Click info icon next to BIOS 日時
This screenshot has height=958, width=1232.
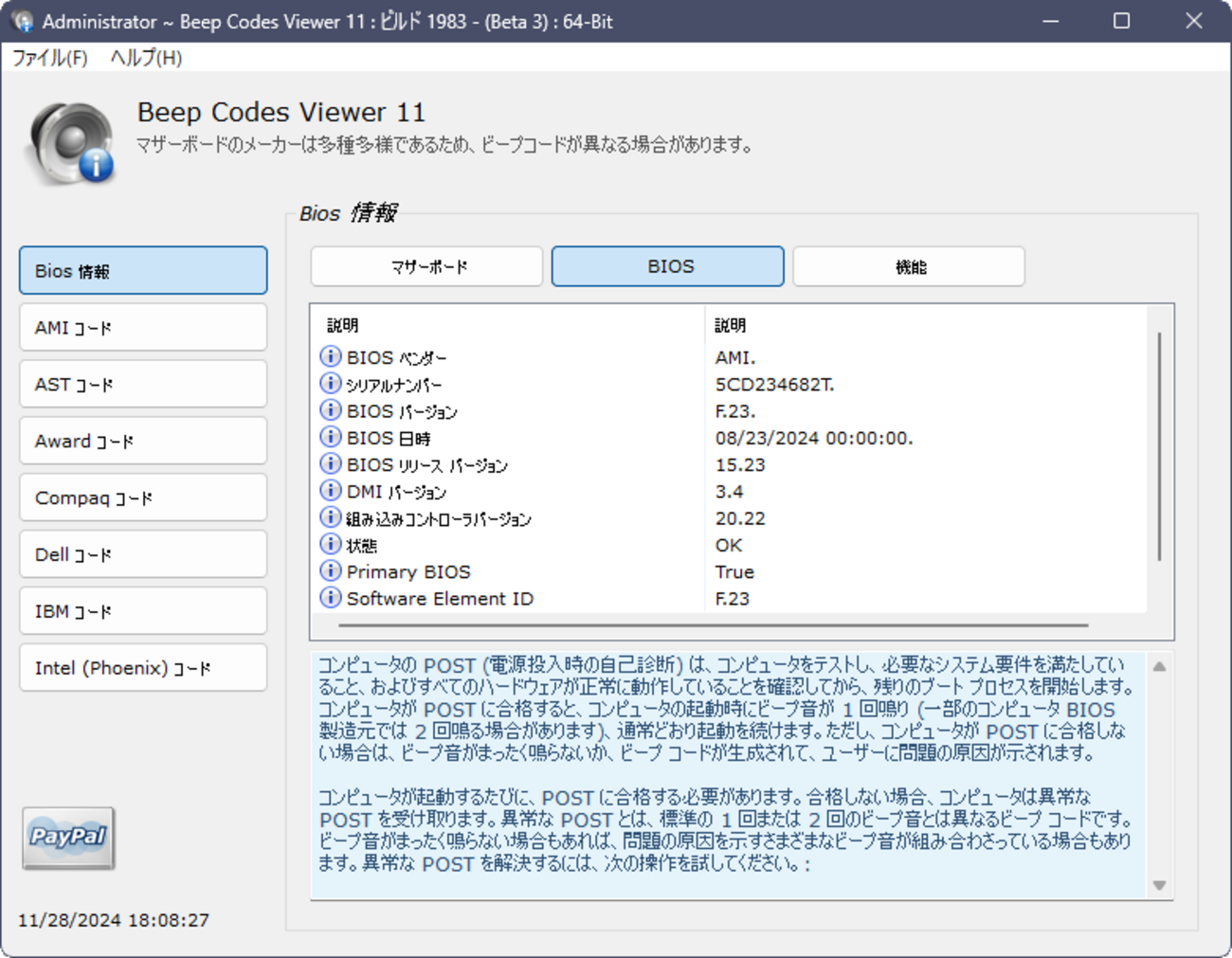[x=330, y=437]
